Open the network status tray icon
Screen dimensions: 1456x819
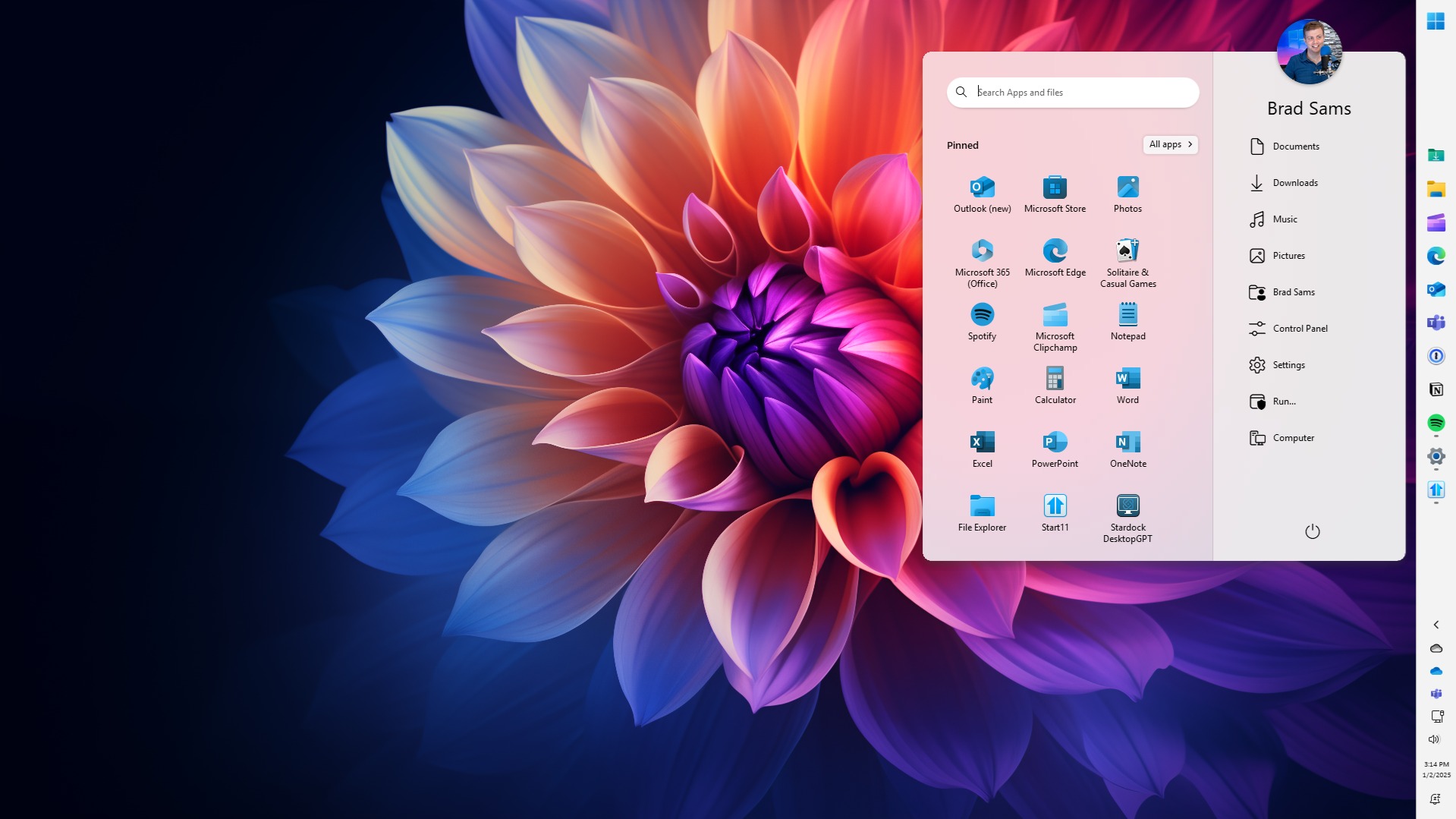(1436, 717)
